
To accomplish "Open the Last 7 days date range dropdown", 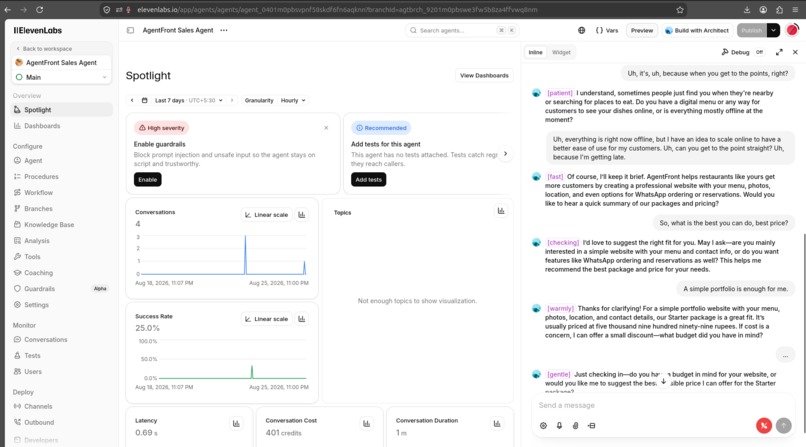I will tap(183, 100).
